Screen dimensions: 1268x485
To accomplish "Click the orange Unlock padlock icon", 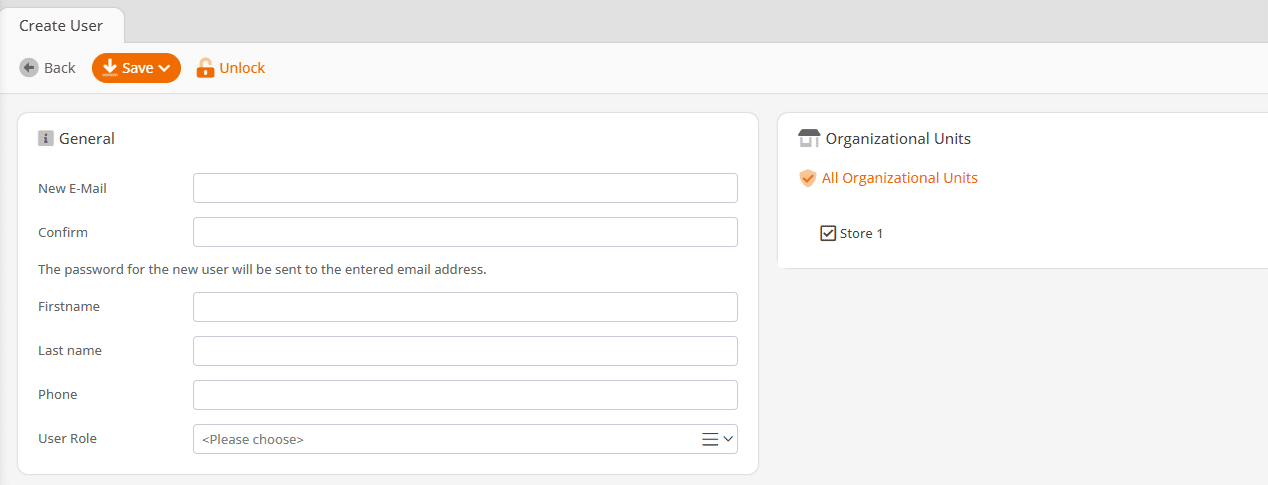I will click(205, 68).
